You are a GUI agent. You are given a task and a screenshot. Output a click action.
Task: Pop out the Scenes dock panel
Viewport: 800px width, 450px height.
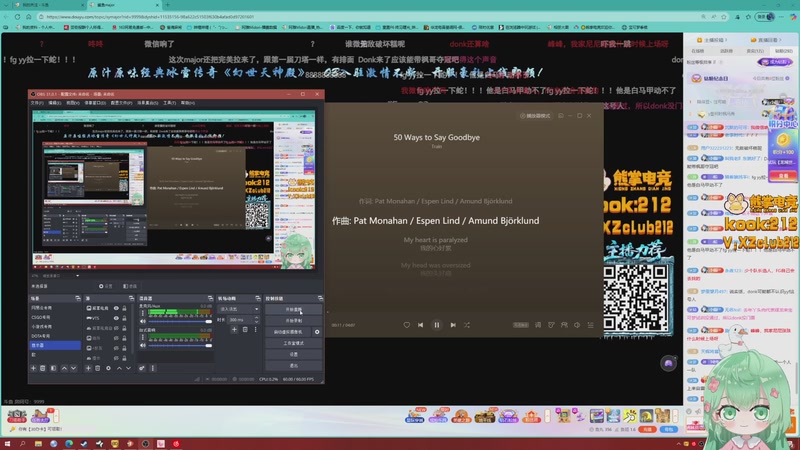click(78, 298)
